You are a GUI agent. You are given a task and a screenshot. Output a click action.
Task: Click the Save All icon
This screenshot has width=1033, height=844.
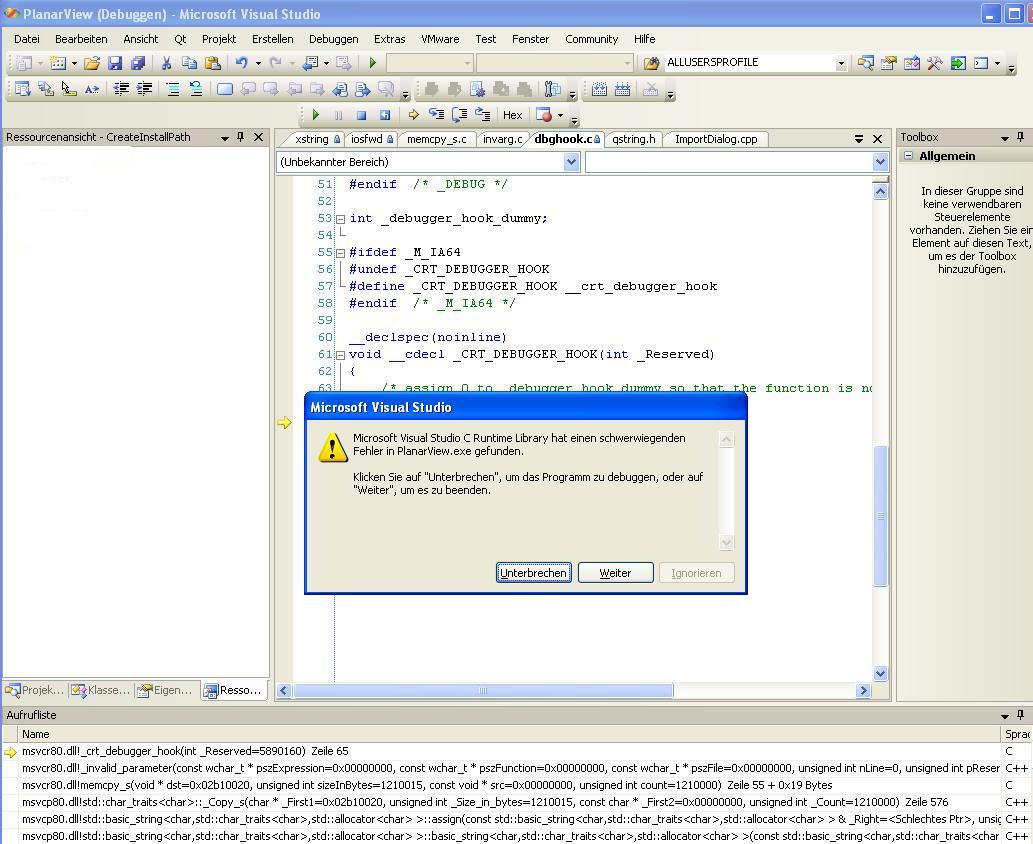click(138, 63)
